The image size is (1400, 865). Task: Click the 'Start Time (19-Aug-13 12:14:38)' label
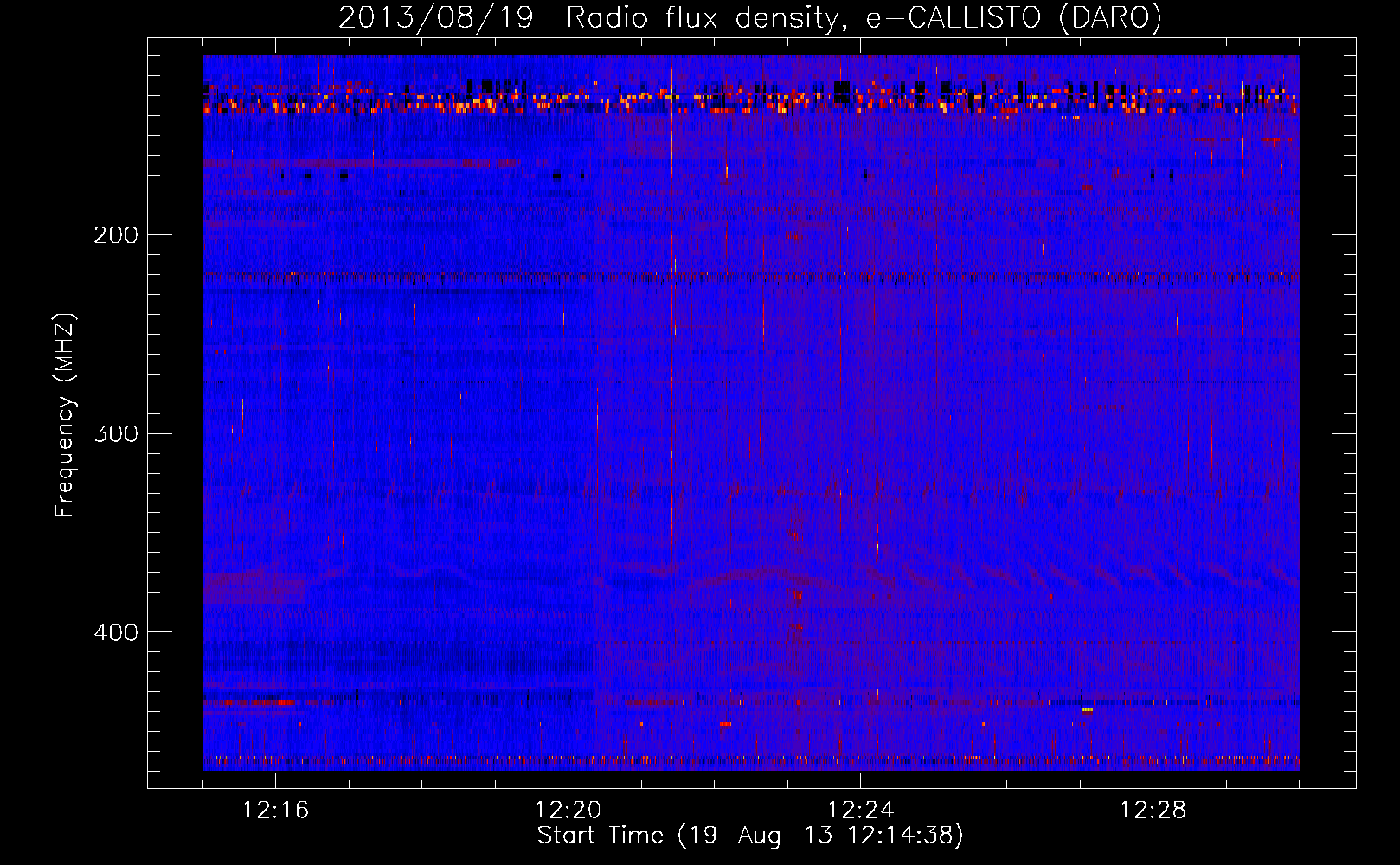coord(750,836)
